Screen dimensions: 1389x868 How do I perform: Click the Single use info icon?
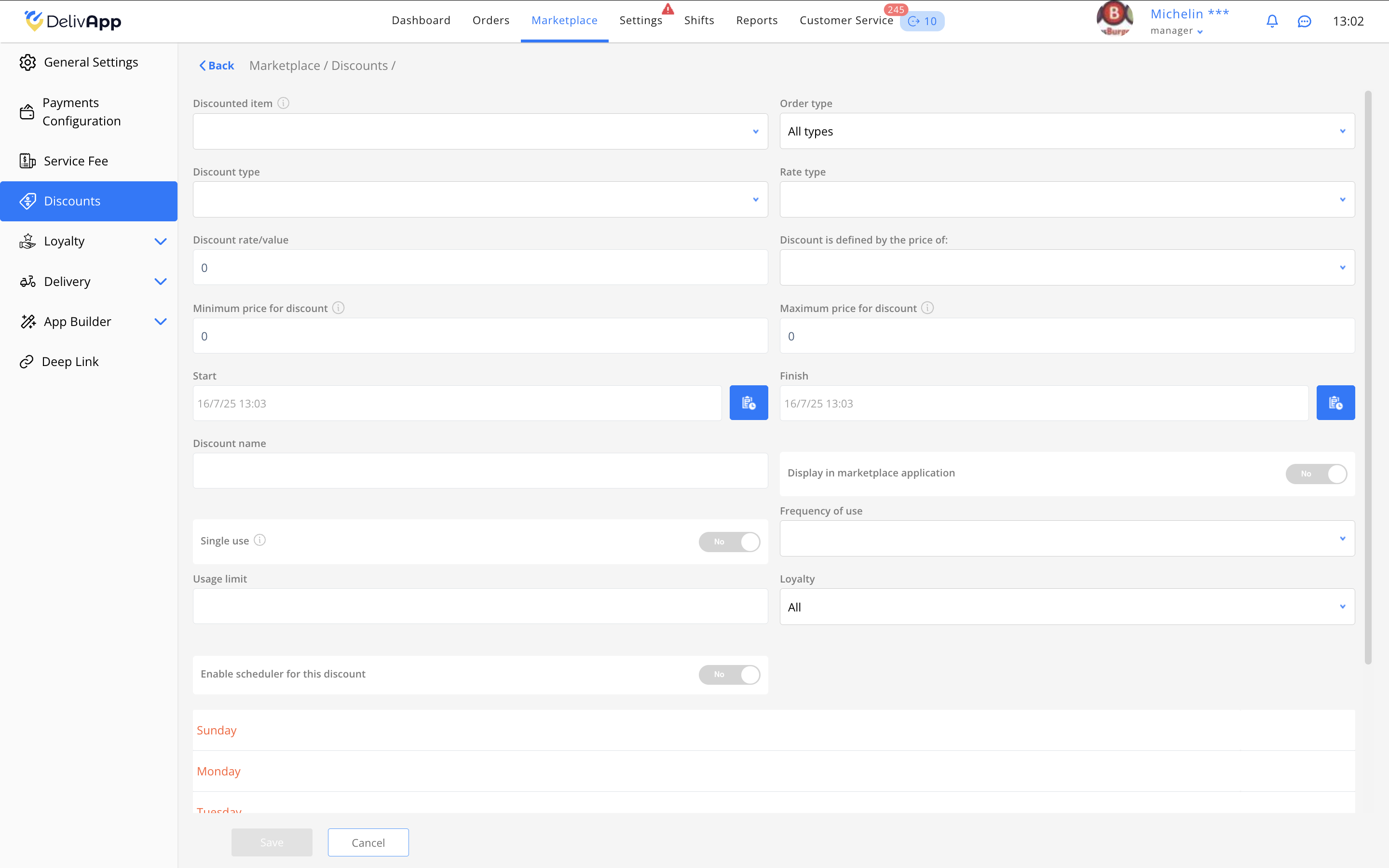(260, 540)
